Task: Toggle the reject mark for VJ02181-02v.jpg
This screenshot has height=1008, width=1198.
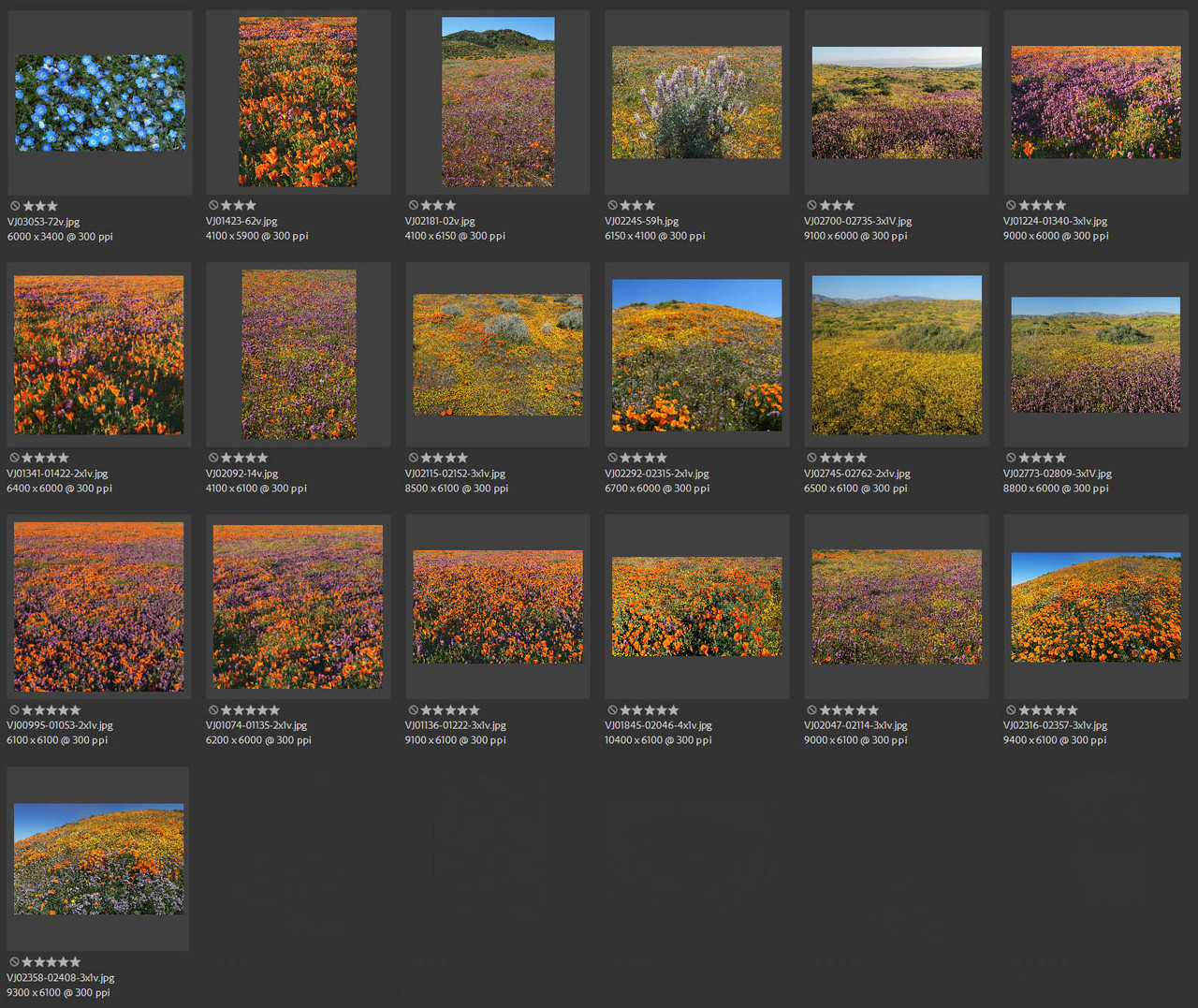Action: click(413, 204)
